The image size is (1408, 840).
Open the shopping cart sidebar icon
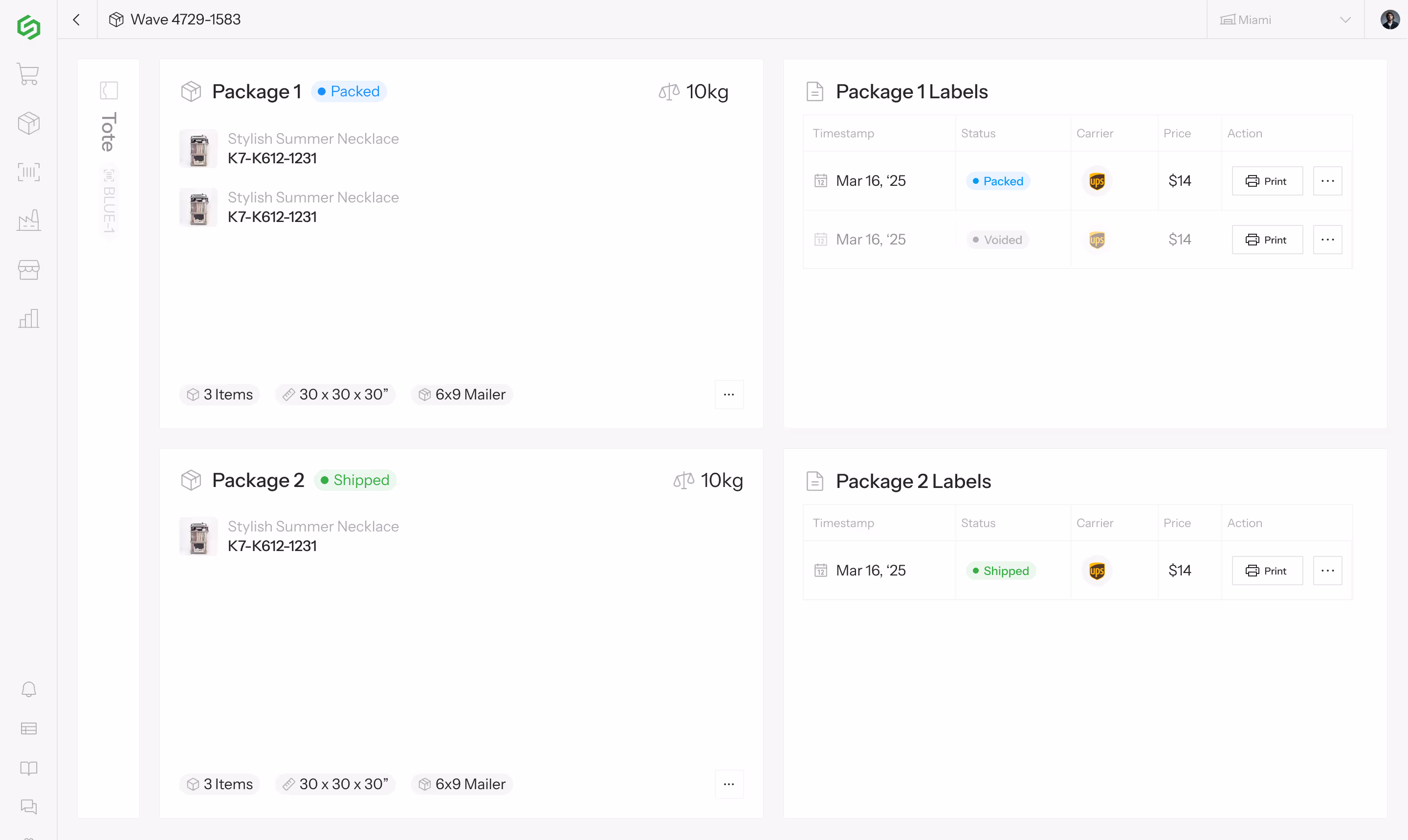tap(28, 74)
